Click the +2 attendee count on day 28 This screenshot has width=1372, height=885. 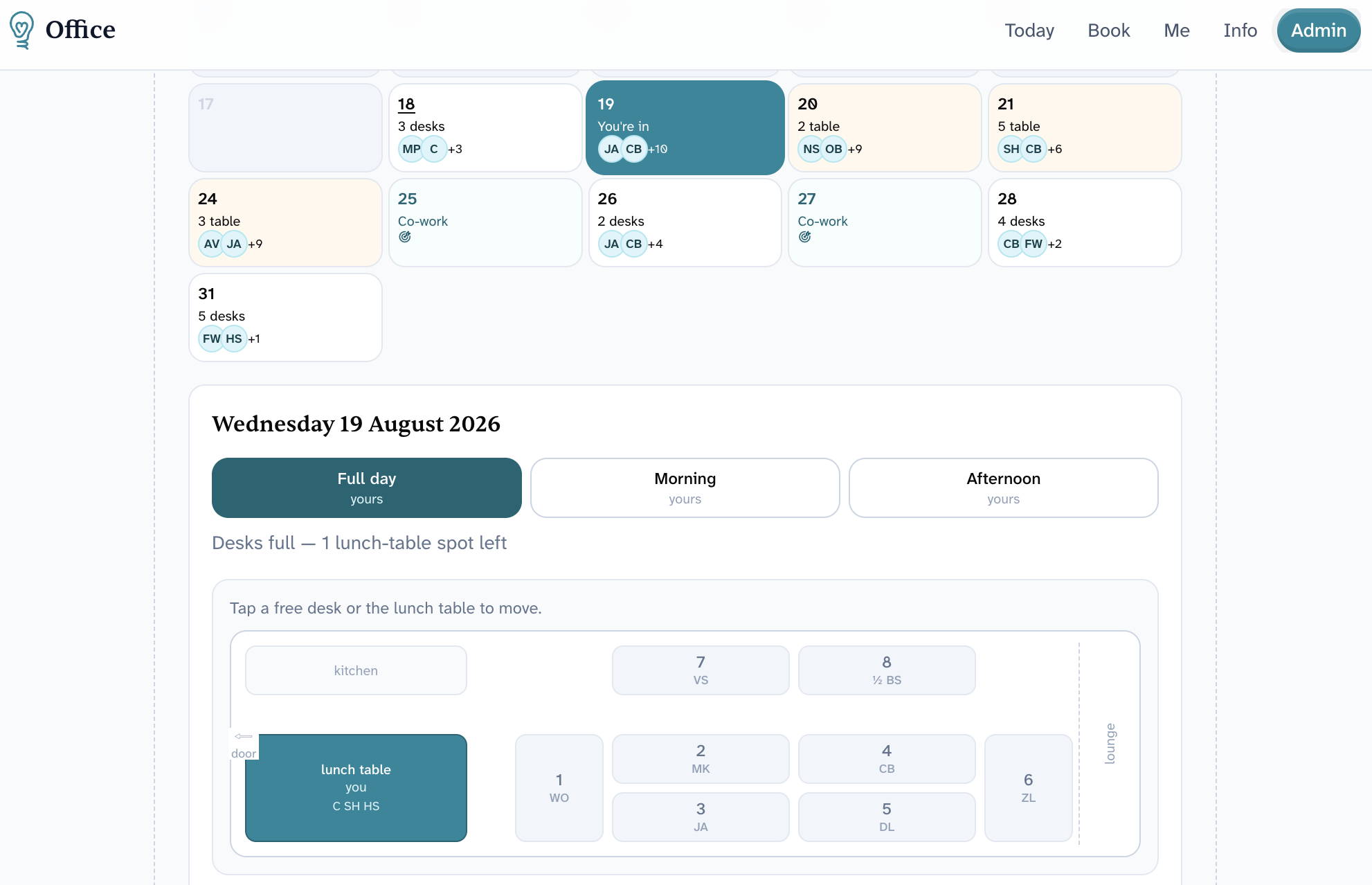pyautogui.click(x=1055, y=244)
